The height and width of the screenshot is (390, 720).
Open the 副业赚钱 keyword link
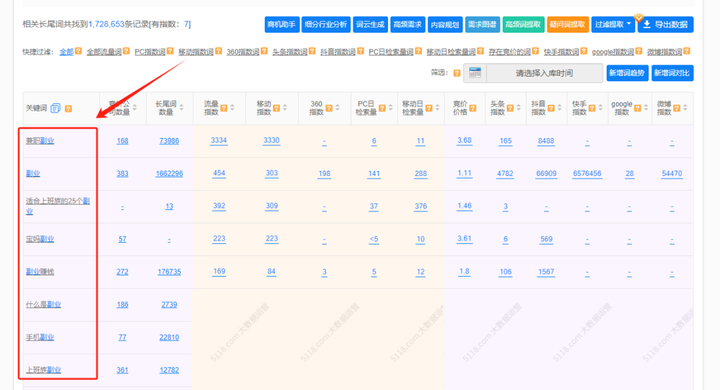coord(40,271)
